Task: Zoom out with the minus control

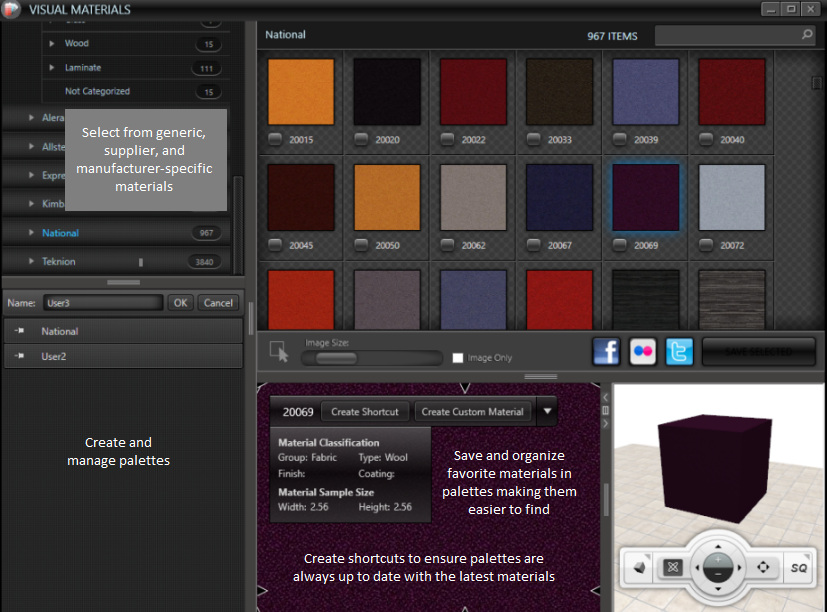Action: pos(718,574)
